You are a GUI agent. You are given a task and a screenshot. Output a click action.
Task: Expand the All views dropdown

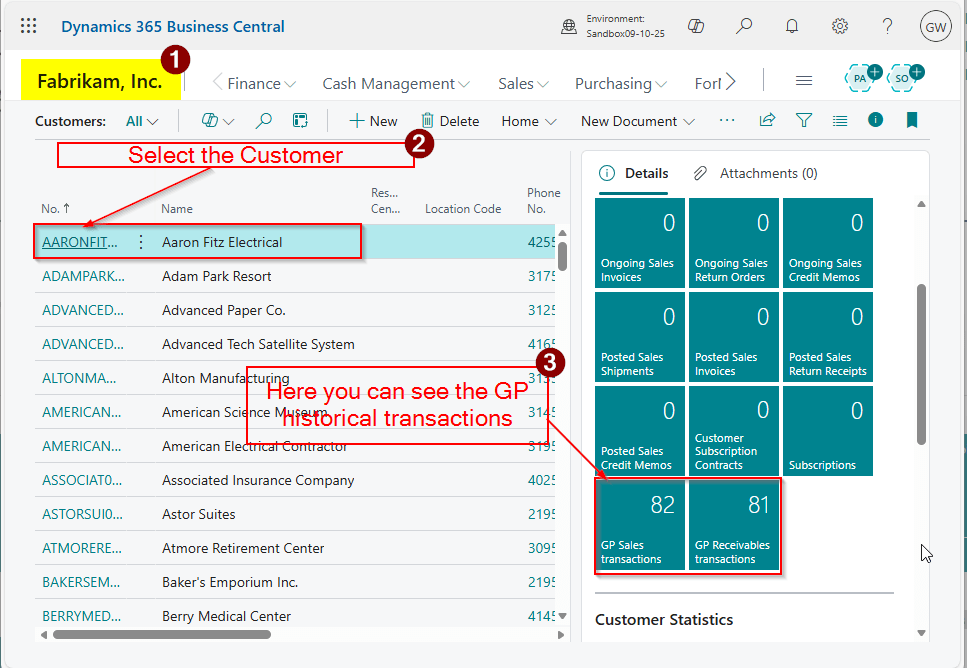[x=142, y=121]
